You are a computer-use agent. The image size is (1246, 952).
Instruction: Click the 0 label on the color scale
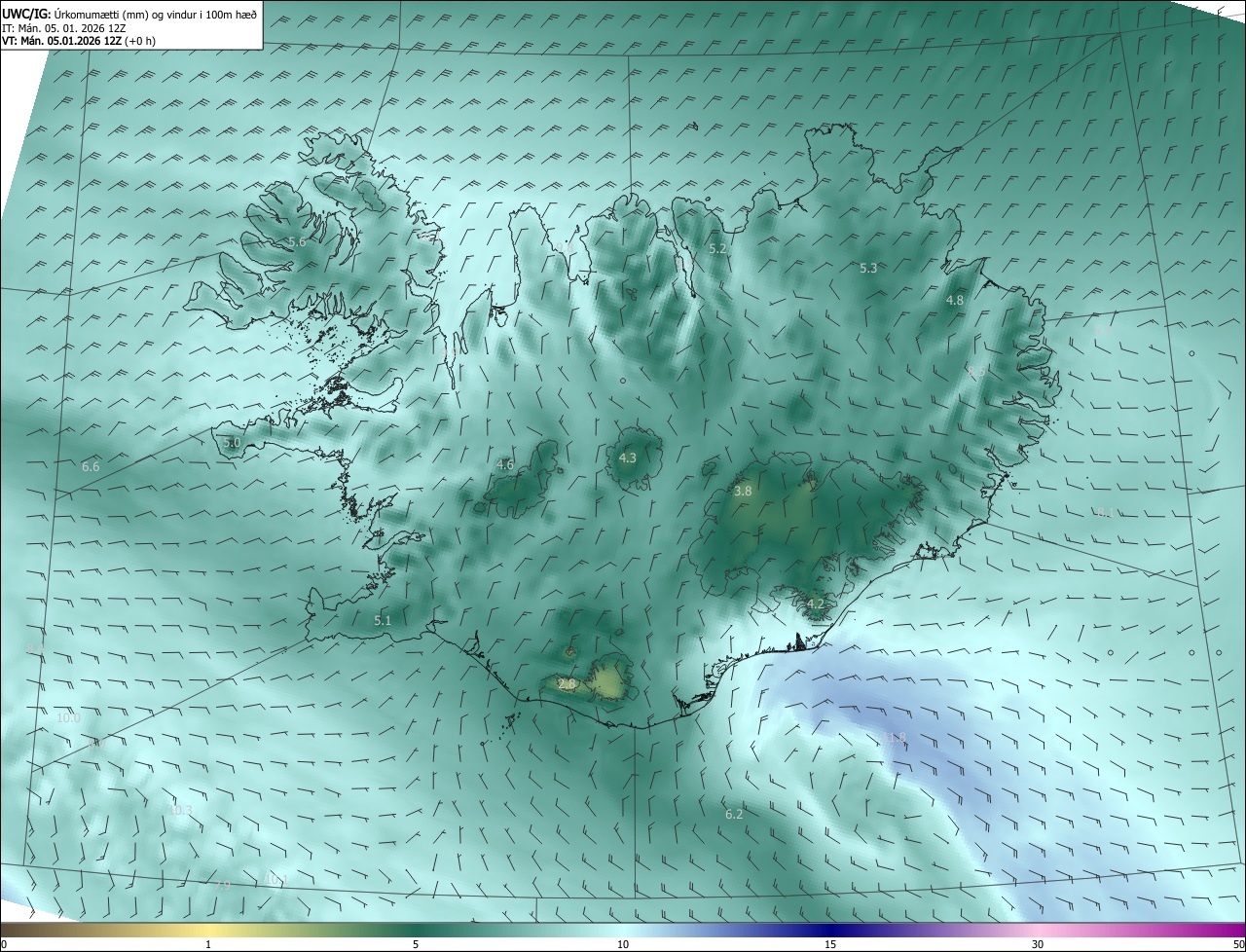coord(4,944)
